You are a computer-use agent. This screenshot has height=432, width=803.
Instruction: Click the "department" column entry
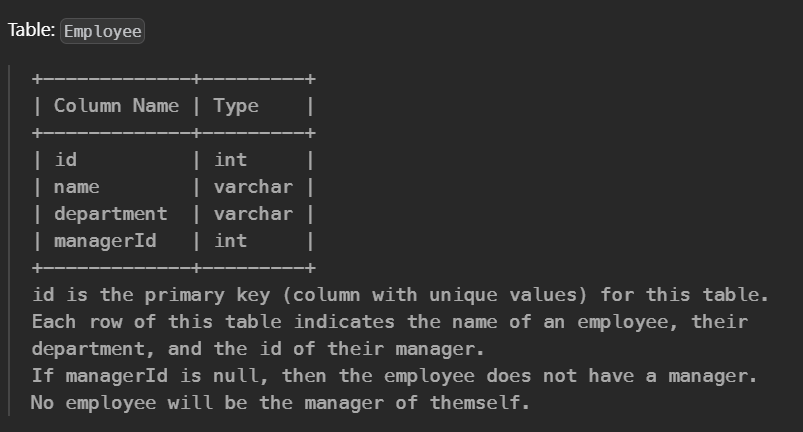[111, 214]
